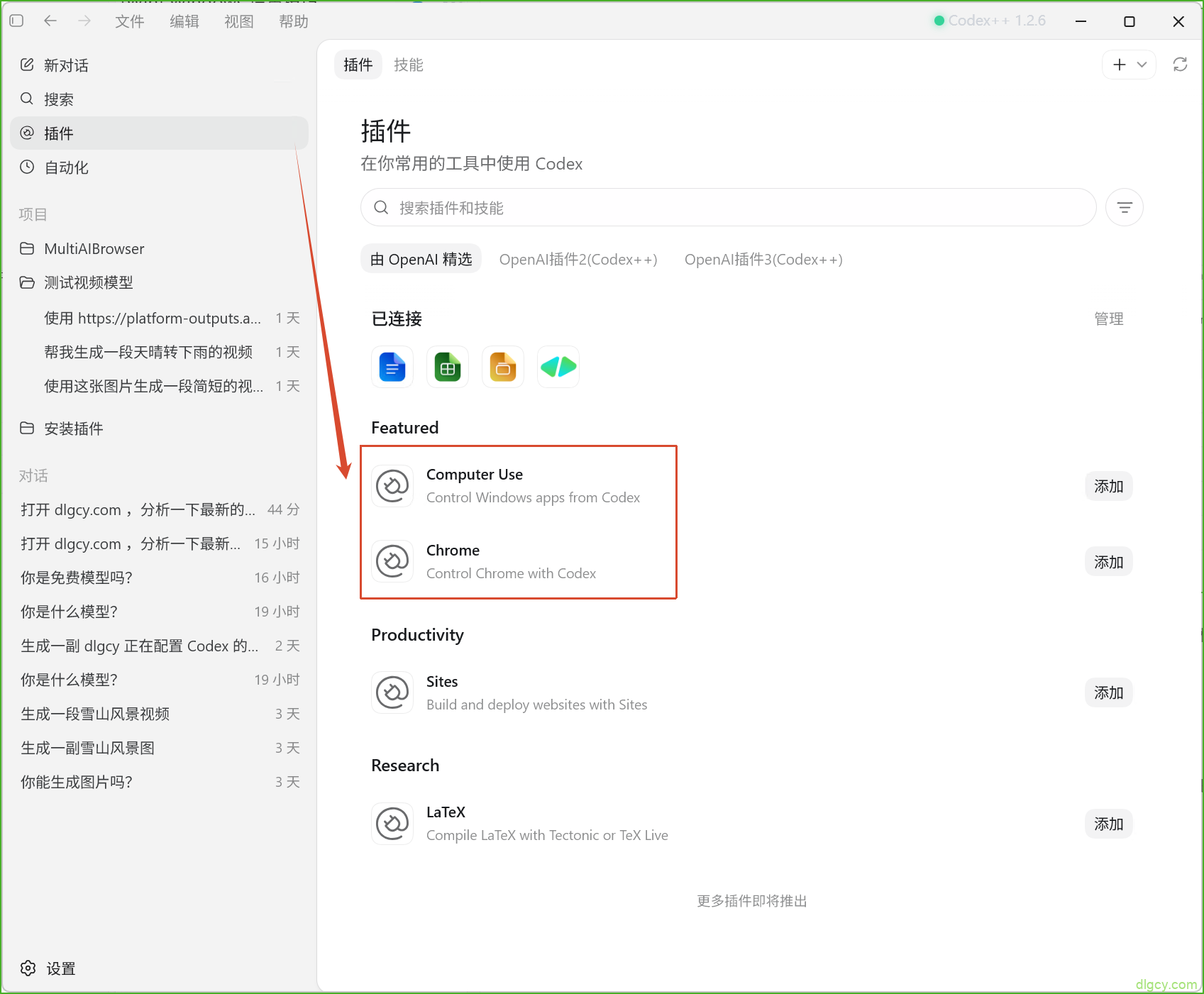Open conversation 你是免费模型吗?
Screen dimensions: 1204x994
pos(159,578)
